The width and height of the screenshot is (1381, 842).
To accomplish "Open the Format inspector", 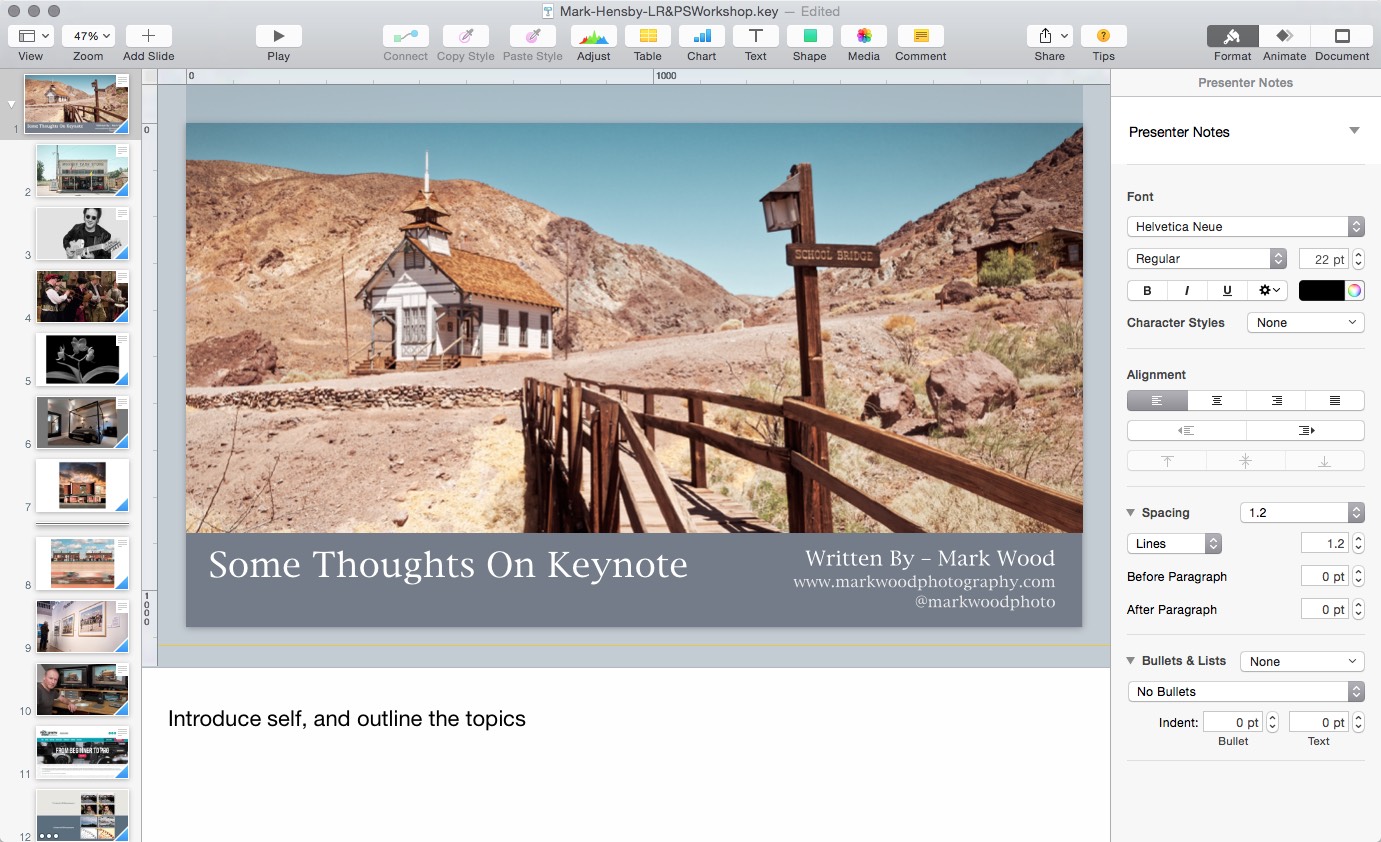I will [x=1233, y=36].
